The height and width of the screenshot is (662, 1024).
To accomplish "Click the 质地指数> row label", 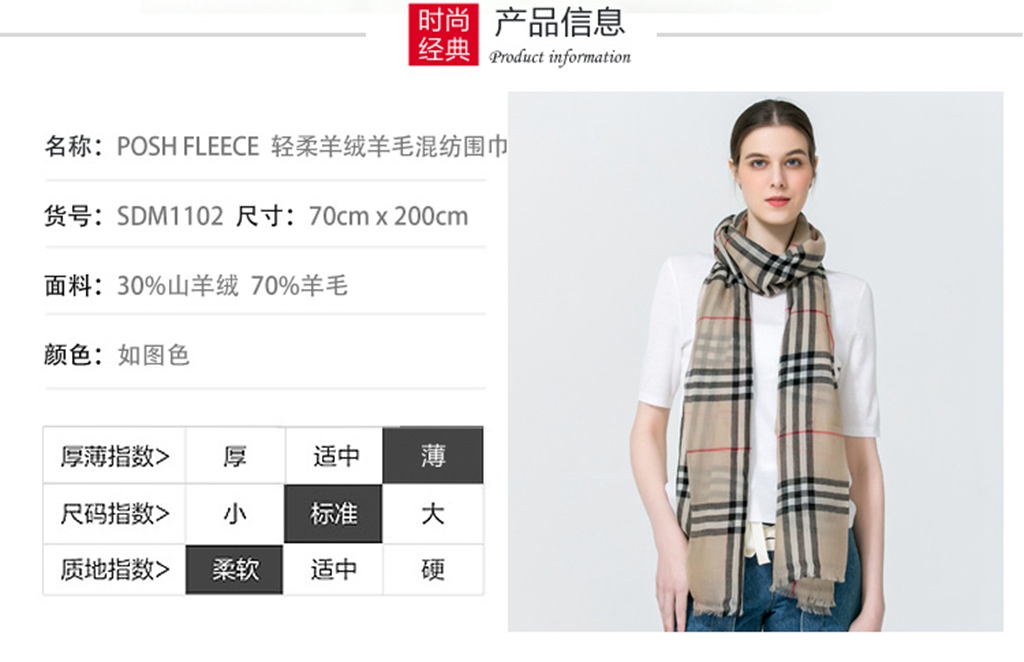I will click(x=115, y=570).
